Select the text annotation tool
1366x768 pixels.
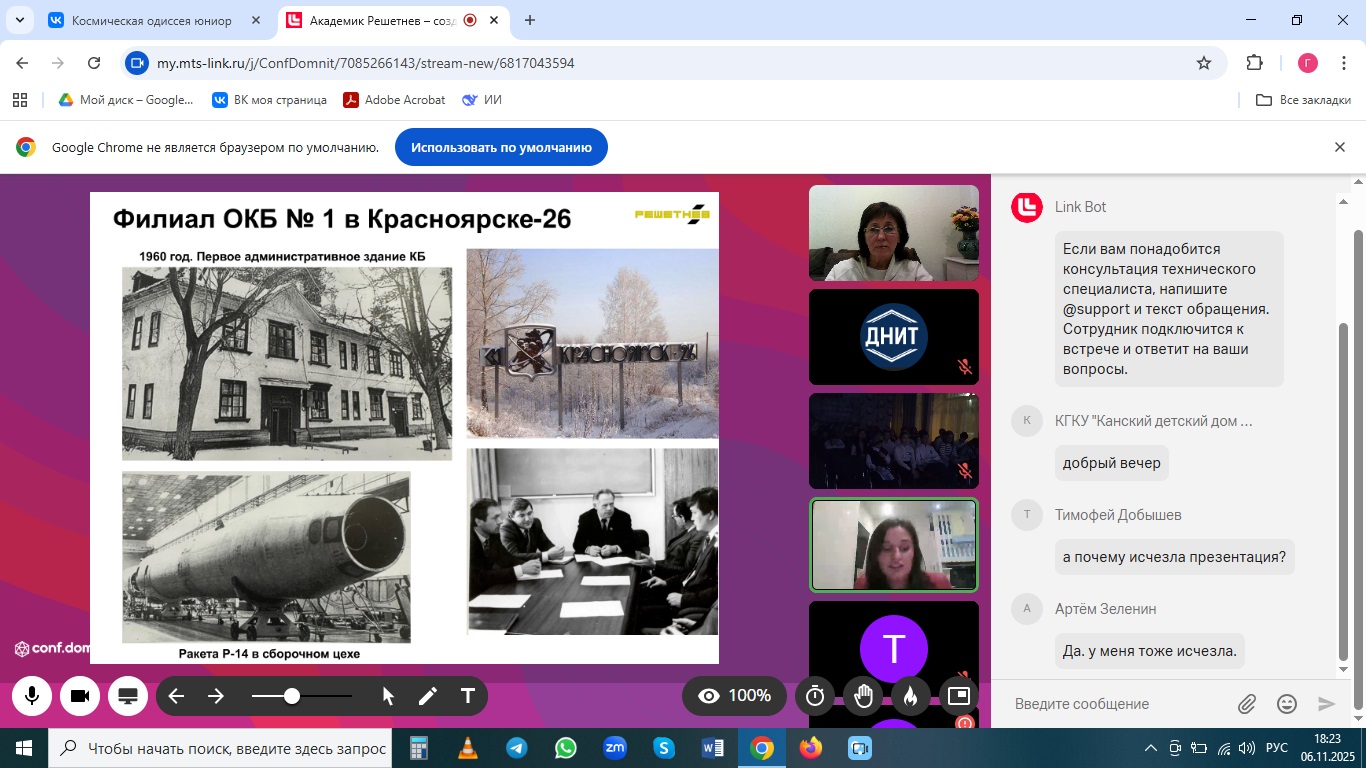[x=467, y=696]
